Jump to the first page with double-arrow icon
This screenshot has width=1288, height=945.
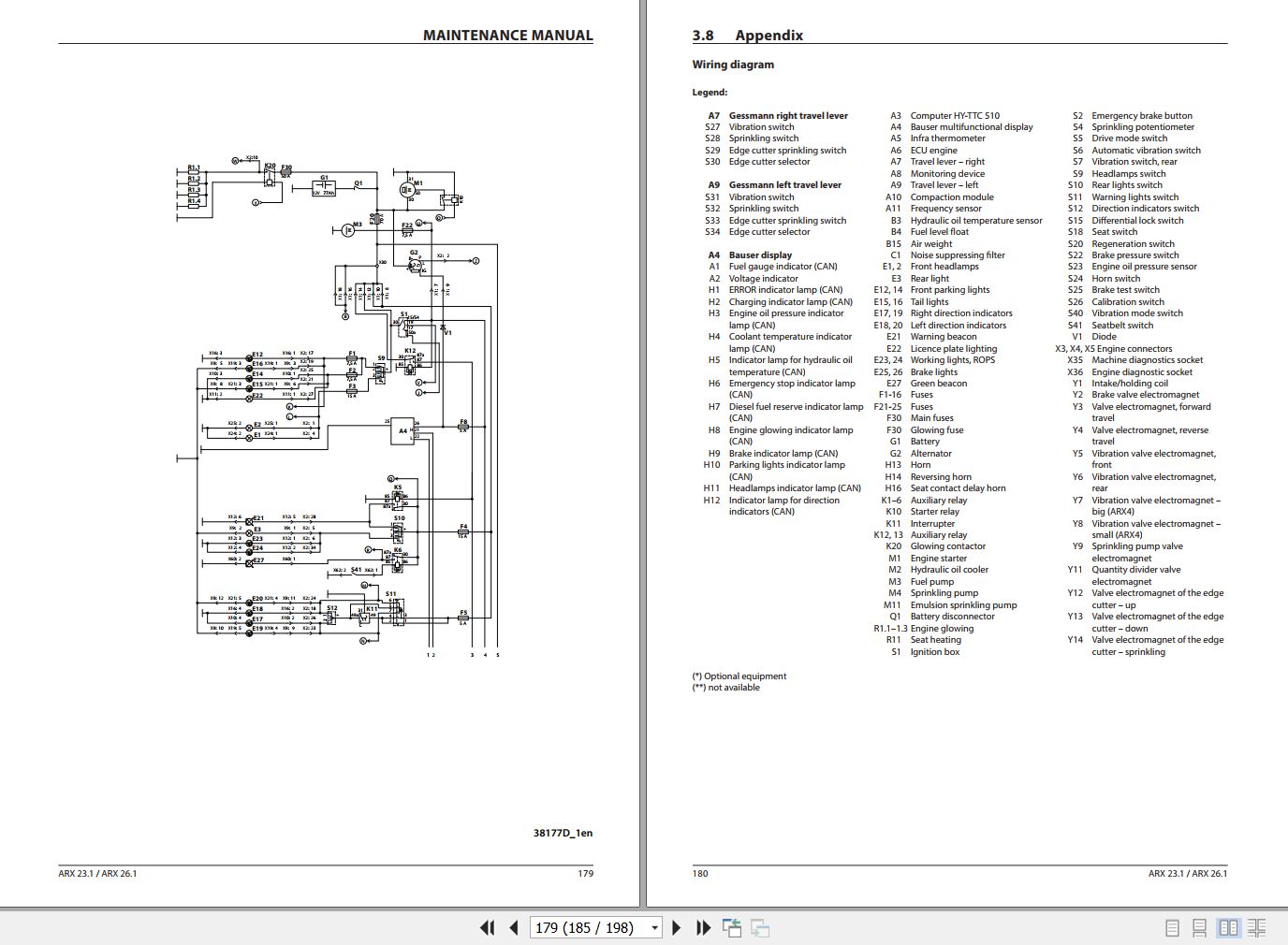coord(487,927)
